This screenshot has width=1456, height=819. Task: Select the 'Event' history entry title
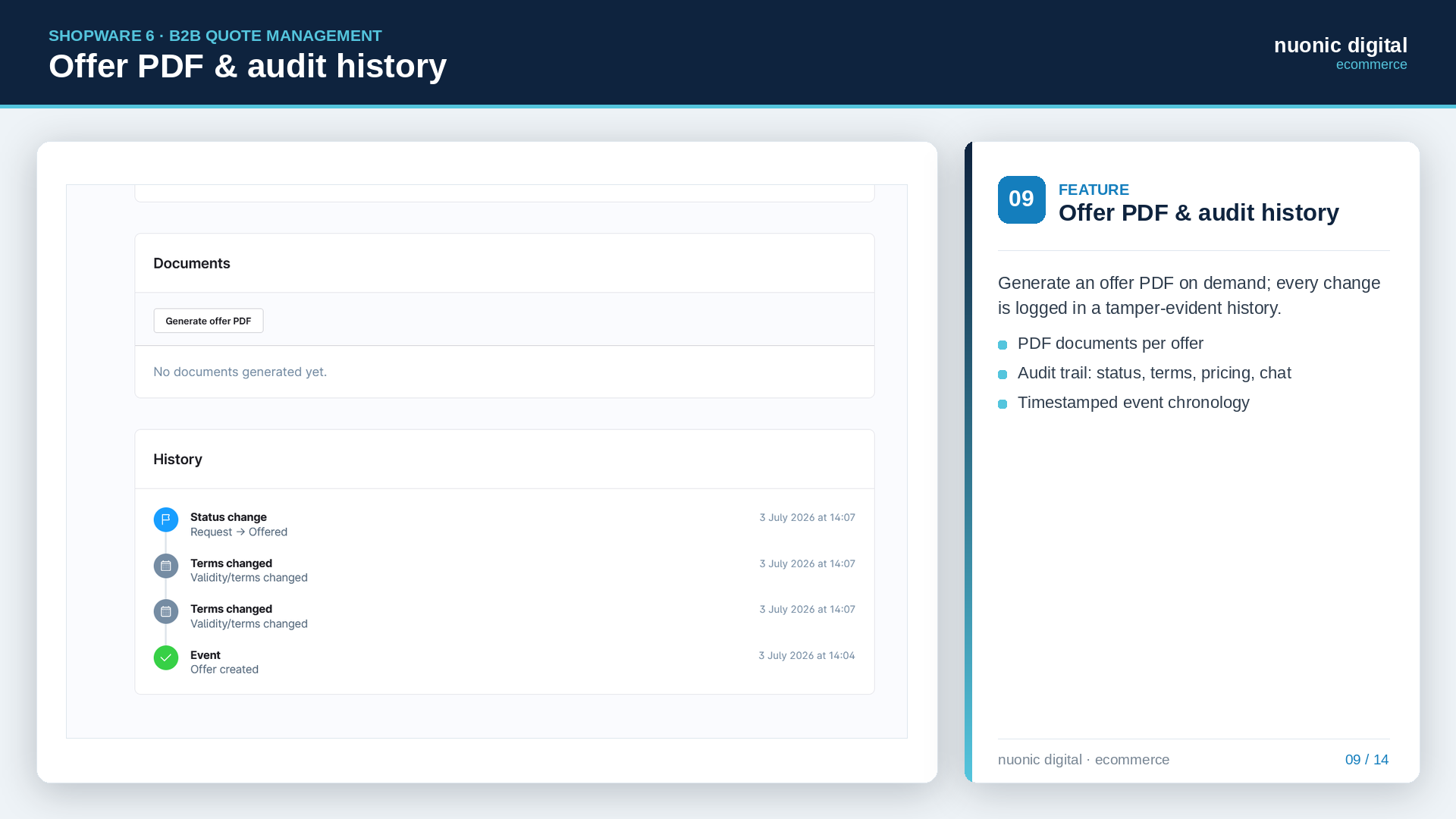point(206,655)
